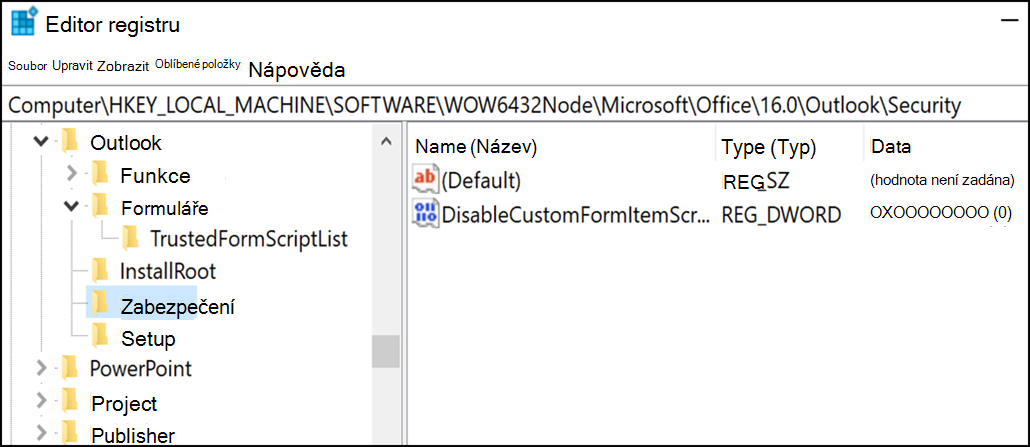Expand the Funkce tree node
Image resolution: width=1030 pixels, height=447 pixels.
coord(72,175)
